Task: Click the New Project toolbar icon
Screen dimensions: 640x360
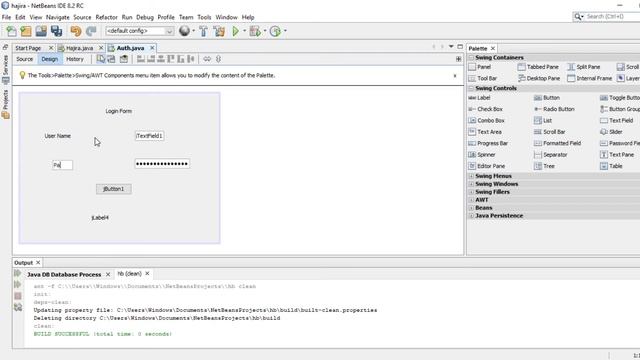Action: (26, 31)
